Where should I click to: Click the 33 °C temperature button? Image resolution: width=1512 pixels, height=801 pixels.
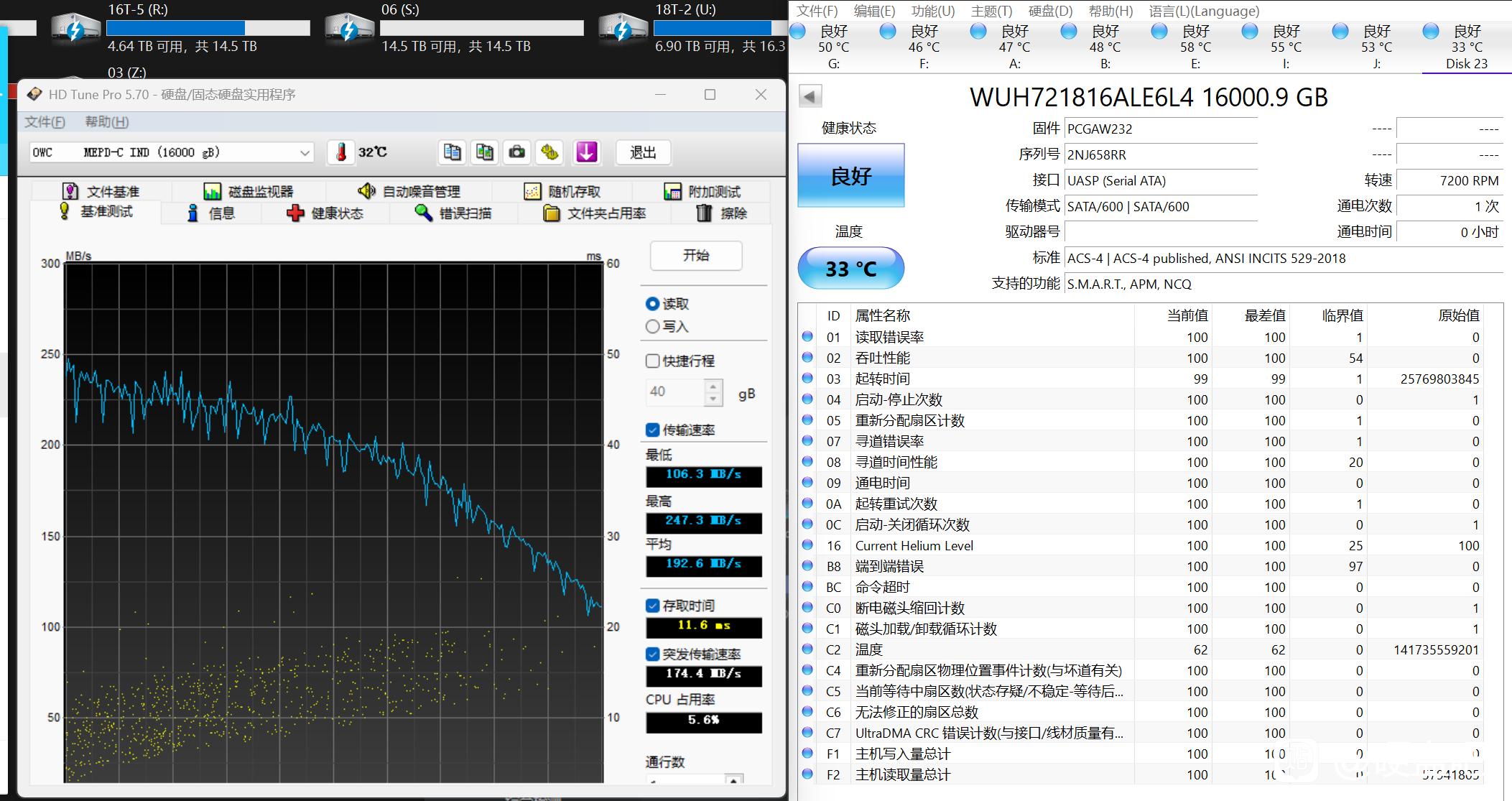point(851,269)
